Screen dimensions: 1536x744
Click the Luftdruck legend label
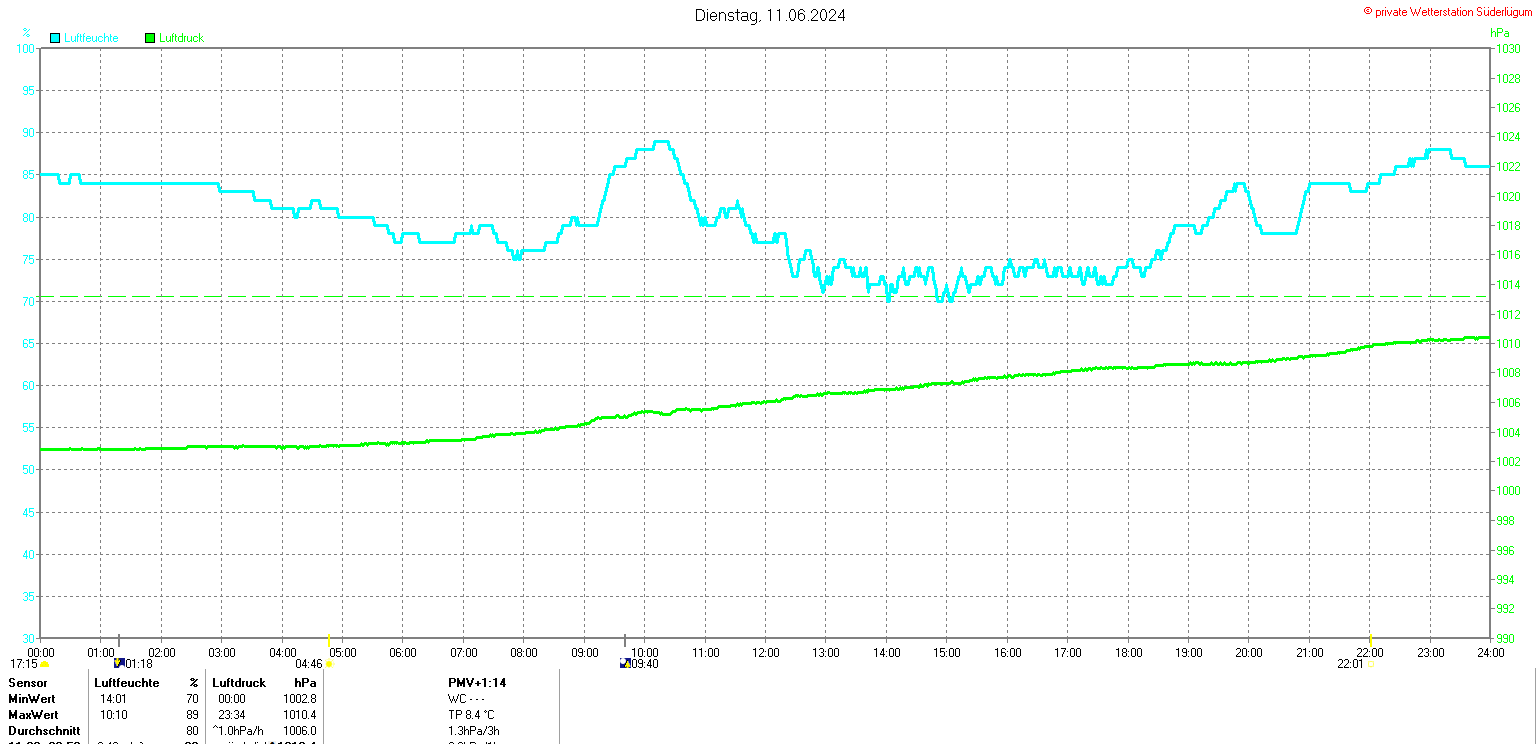click(x=182, y=38)
